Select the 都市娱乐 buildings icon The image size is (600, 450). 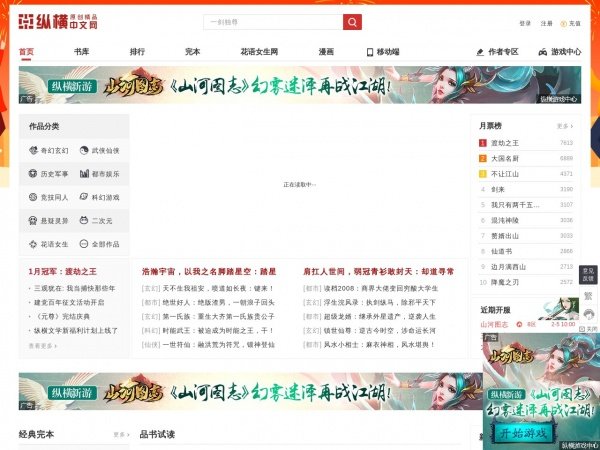coord(84,174)
